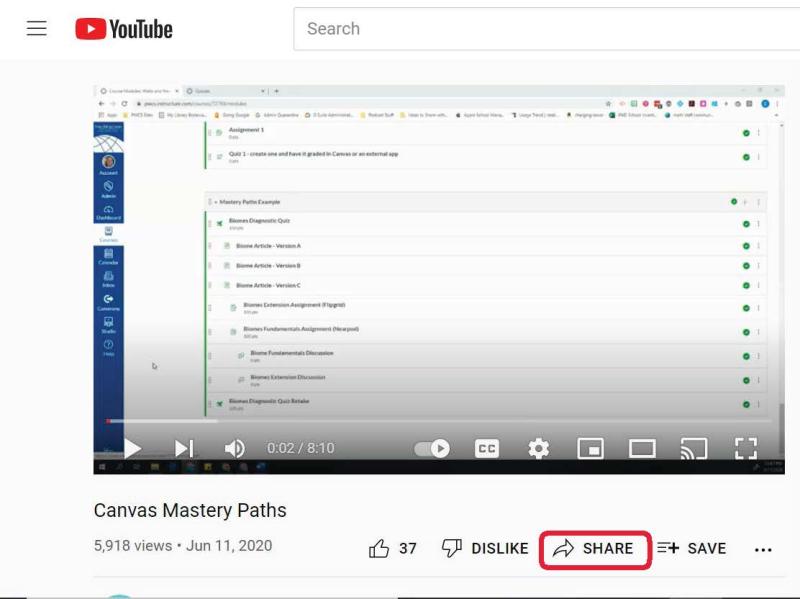
Task: Seek along the video progress bar
Action: (439, 421)
